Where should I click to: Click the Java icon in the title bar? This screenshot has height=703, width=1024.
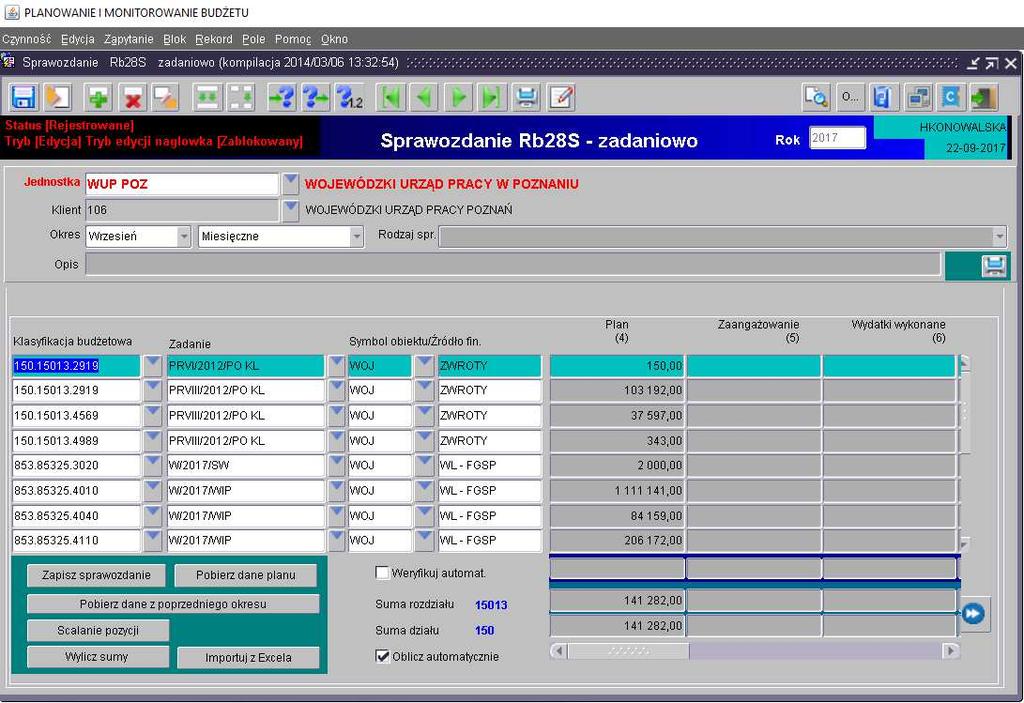12,12
